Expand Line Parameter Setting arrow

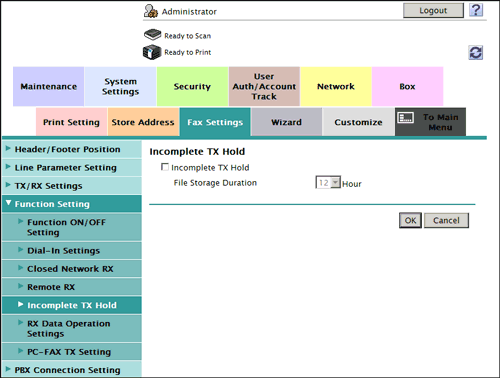(x=8, y=166)
